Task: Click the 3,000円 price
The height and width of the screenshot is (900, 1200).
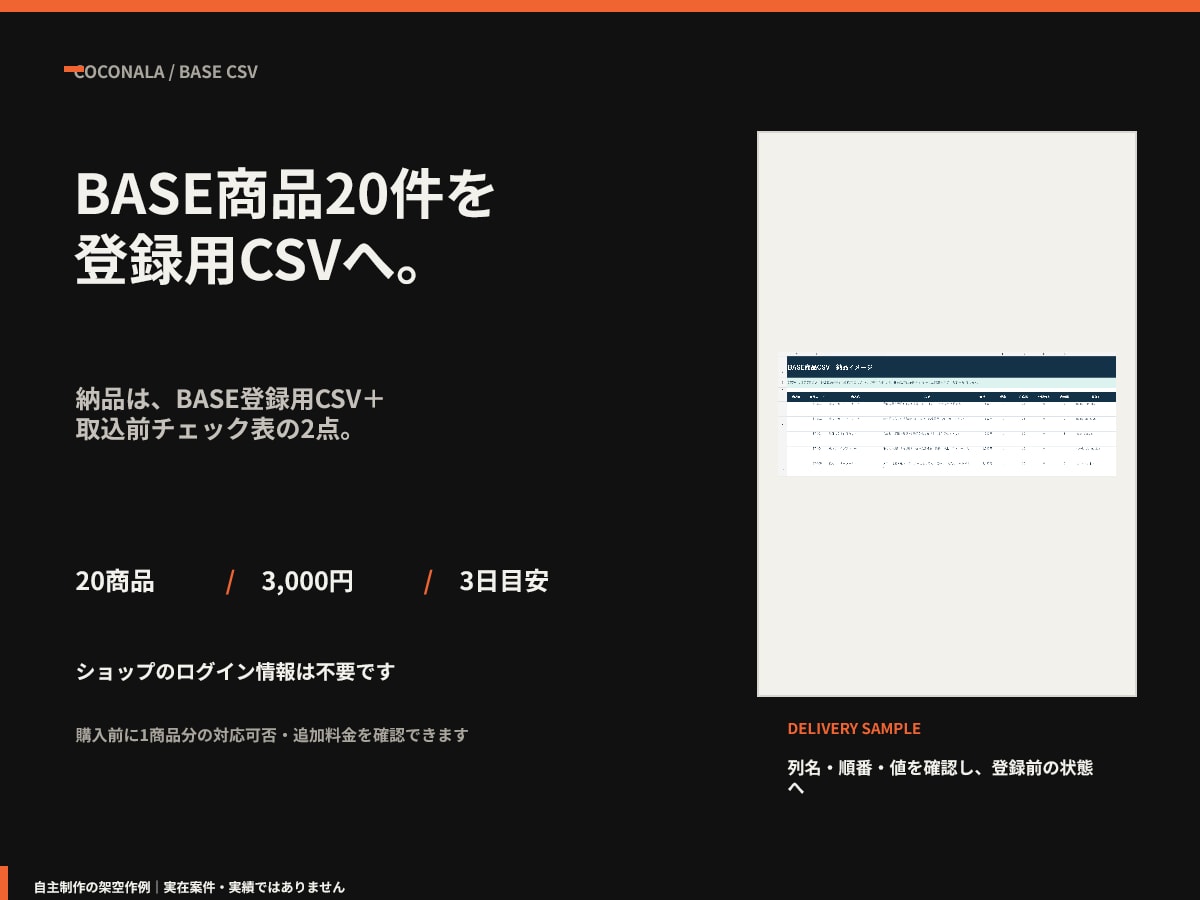Action: [x=307, y=581]
